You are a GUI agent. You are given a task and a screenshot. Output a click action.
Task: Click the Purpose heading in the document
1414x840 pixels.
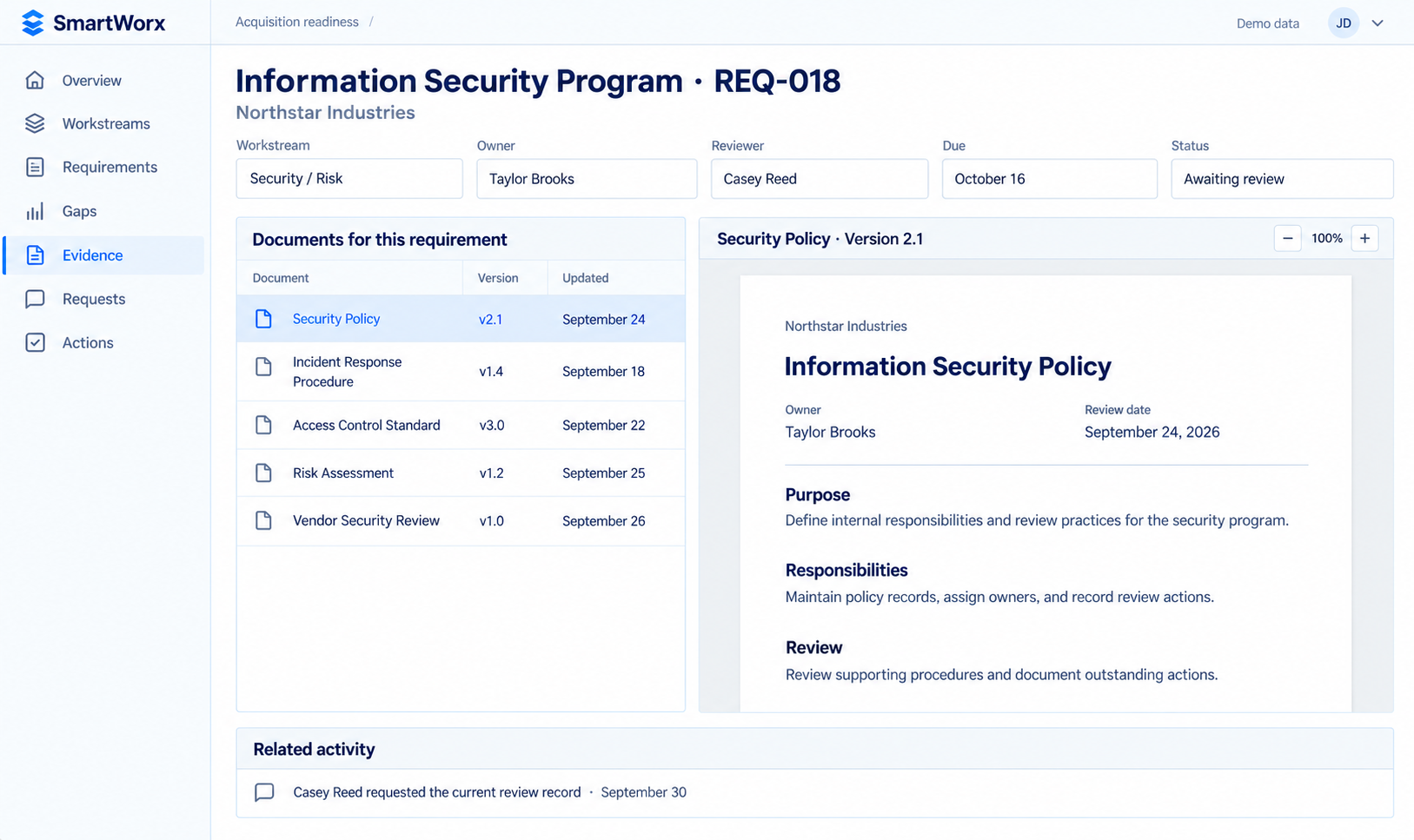[817, 494]
